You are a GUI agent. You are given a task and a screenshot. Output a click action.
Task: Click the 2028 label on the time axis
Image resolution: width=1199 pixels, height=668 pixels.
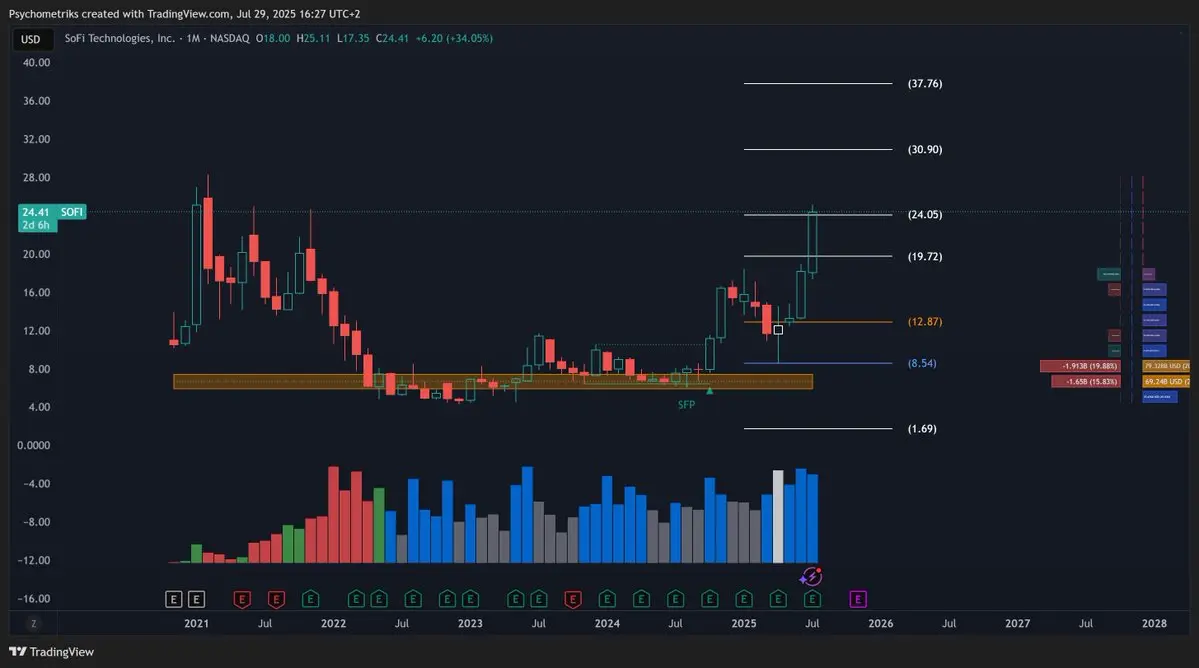click(x=1154, y=624)
